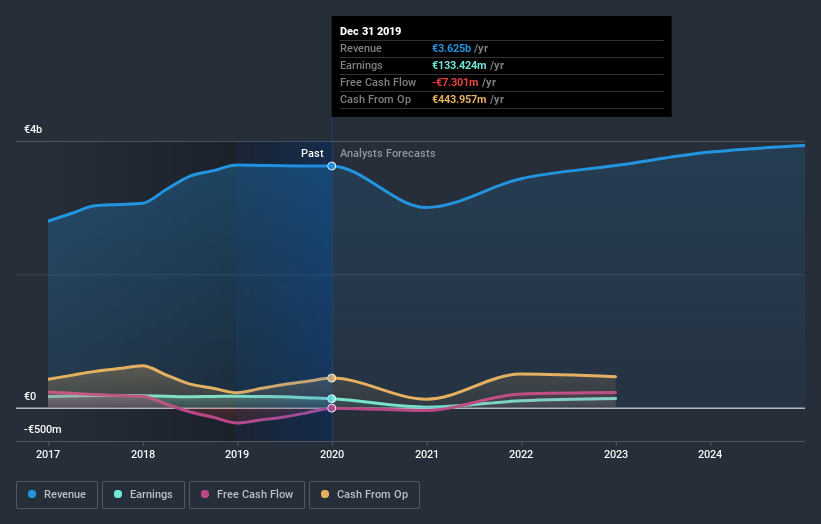Viewport: 821px width, 524px height.
Task: Click the pink Free Cash Flow data point at 2020
Action: [x=331, y=408]
